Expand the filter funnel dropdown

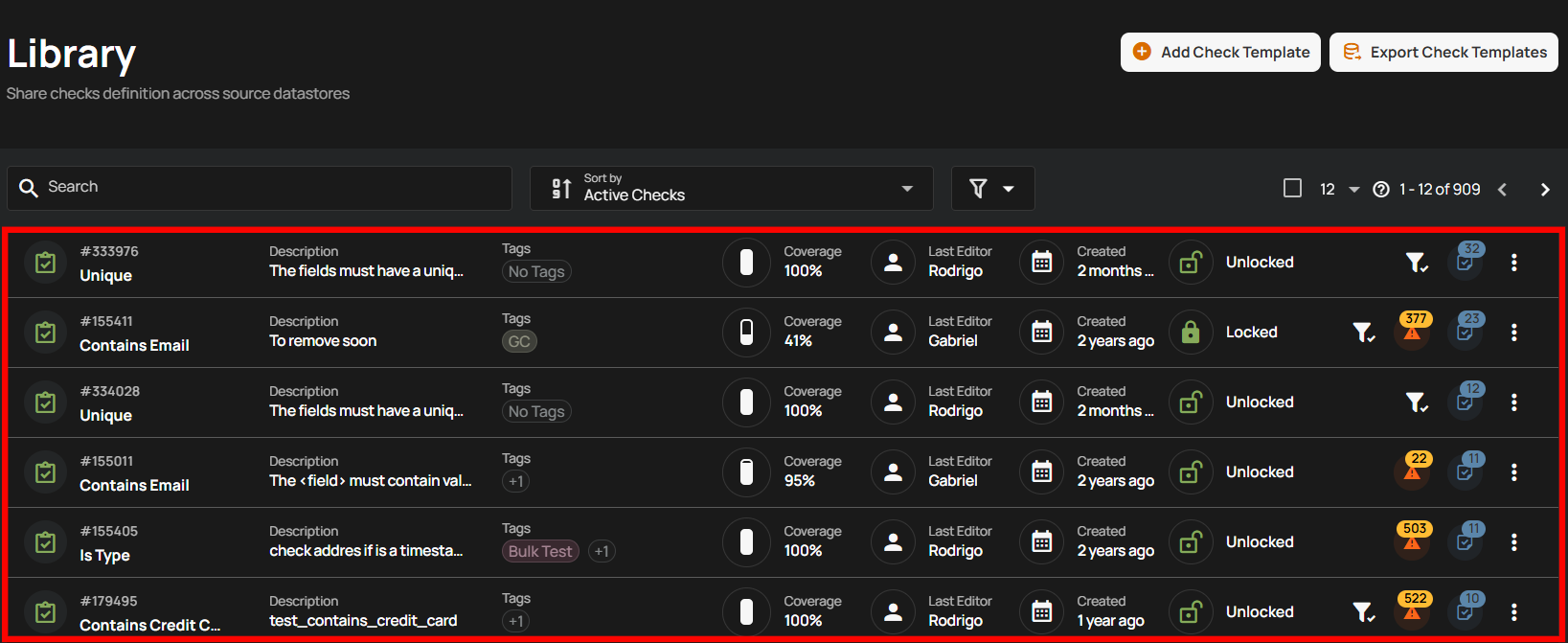[x=991, y=189]
